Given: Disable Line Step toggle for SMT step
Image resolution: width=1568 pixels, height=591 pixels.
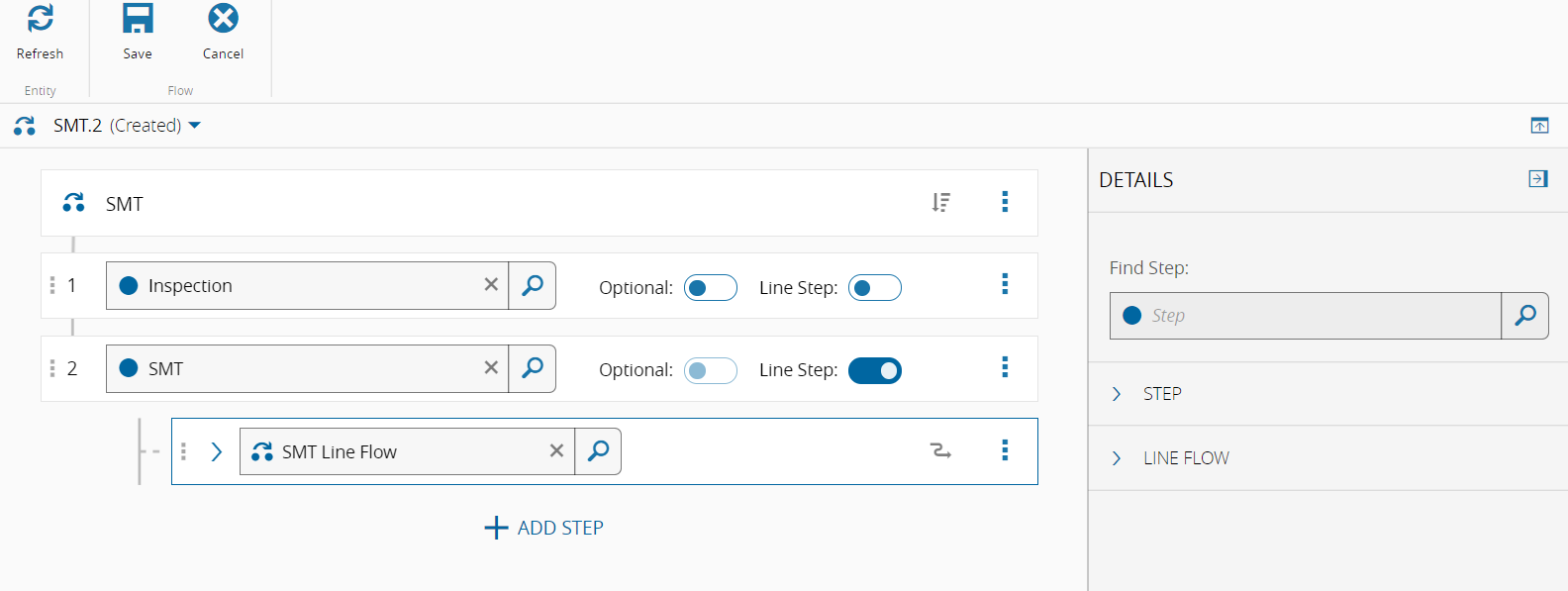Looking at the screenshot, I should (x=875, y=370).
